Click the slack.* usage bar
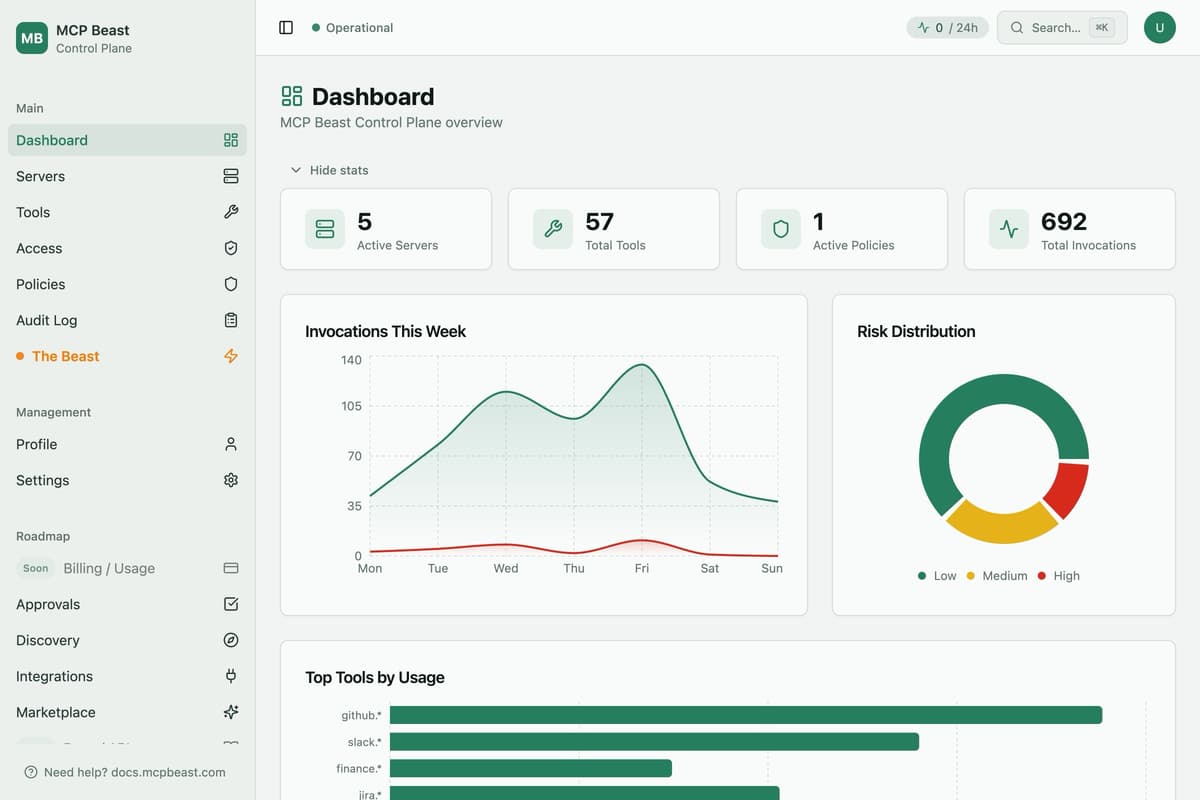Viewport: 1200px width, 800px height. tap(654, 742)
